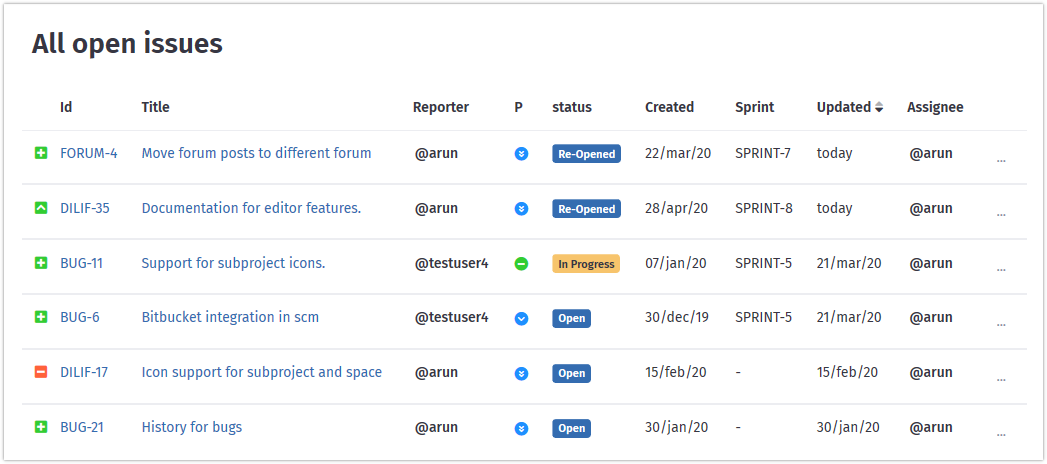Click the In Progress status badge for BUG-11
Screen dimensions: 1047x464
[x=585, y=264]
